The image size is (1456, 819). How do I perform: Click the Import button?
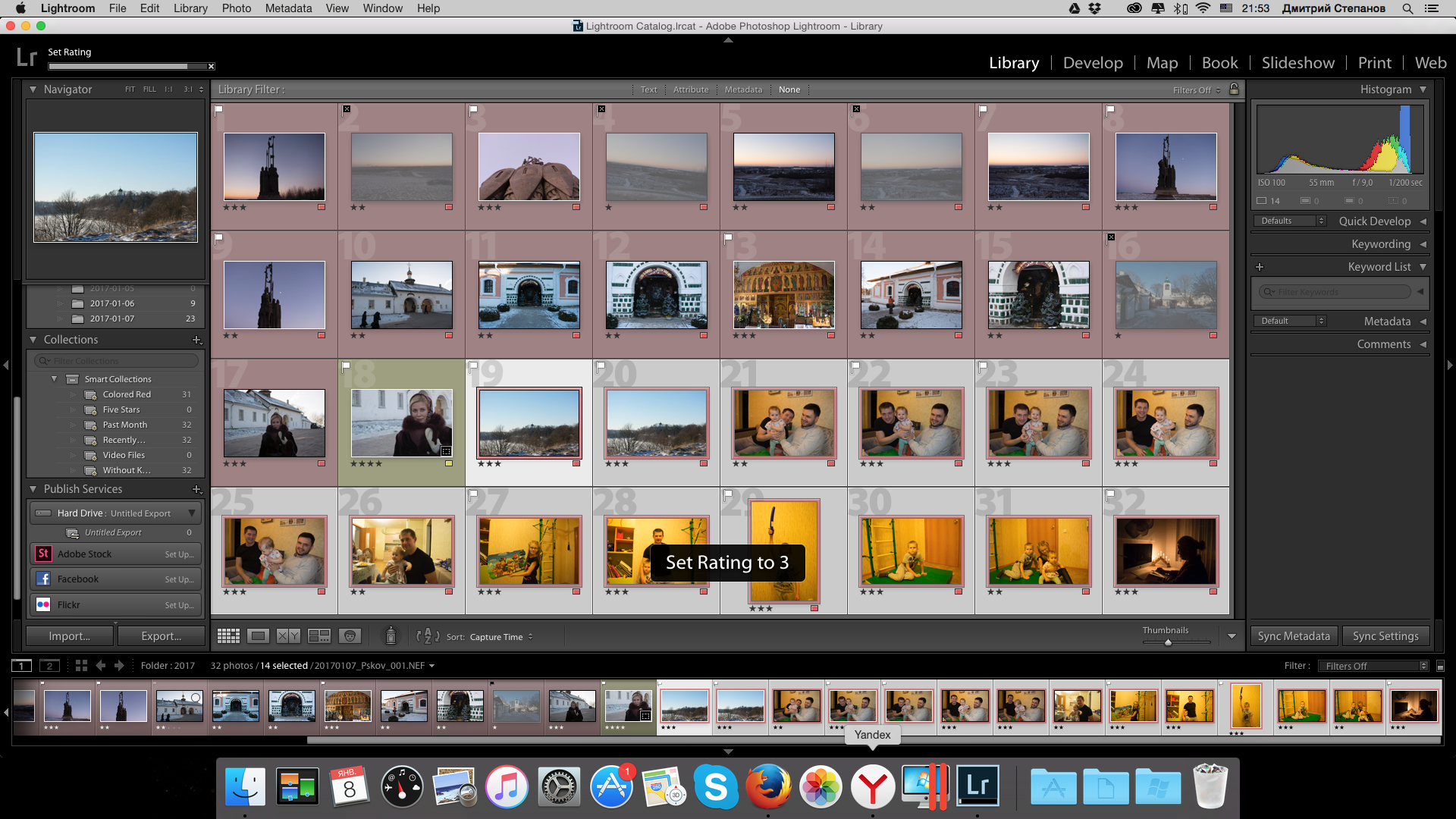point(69,636)
